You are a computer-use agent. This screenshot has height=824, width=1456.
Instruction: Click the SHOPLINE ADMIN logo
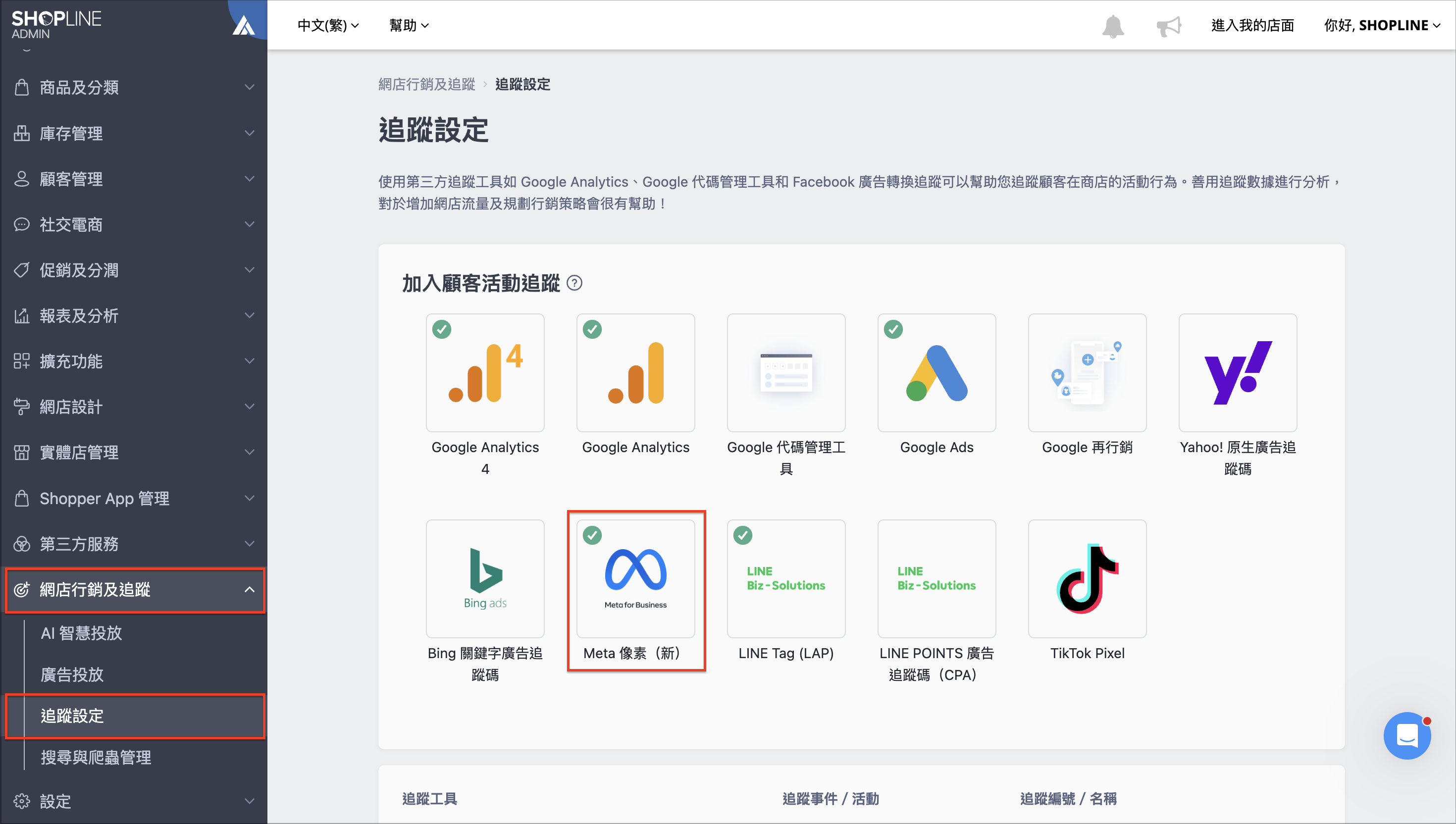click(x=56, y=25)
